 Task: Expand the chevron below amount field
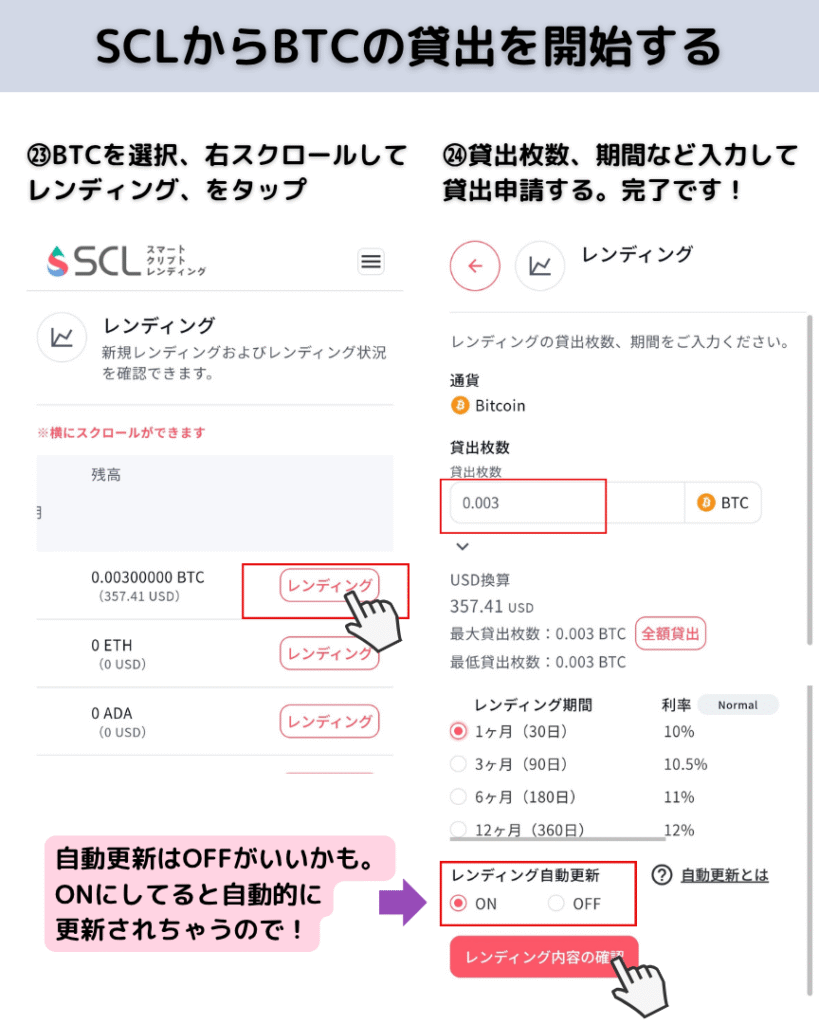point(462,546)
